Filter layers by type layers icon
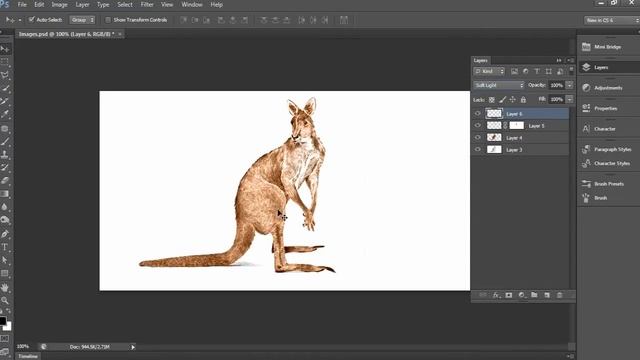The image size is (640, 360). (537, 71)
